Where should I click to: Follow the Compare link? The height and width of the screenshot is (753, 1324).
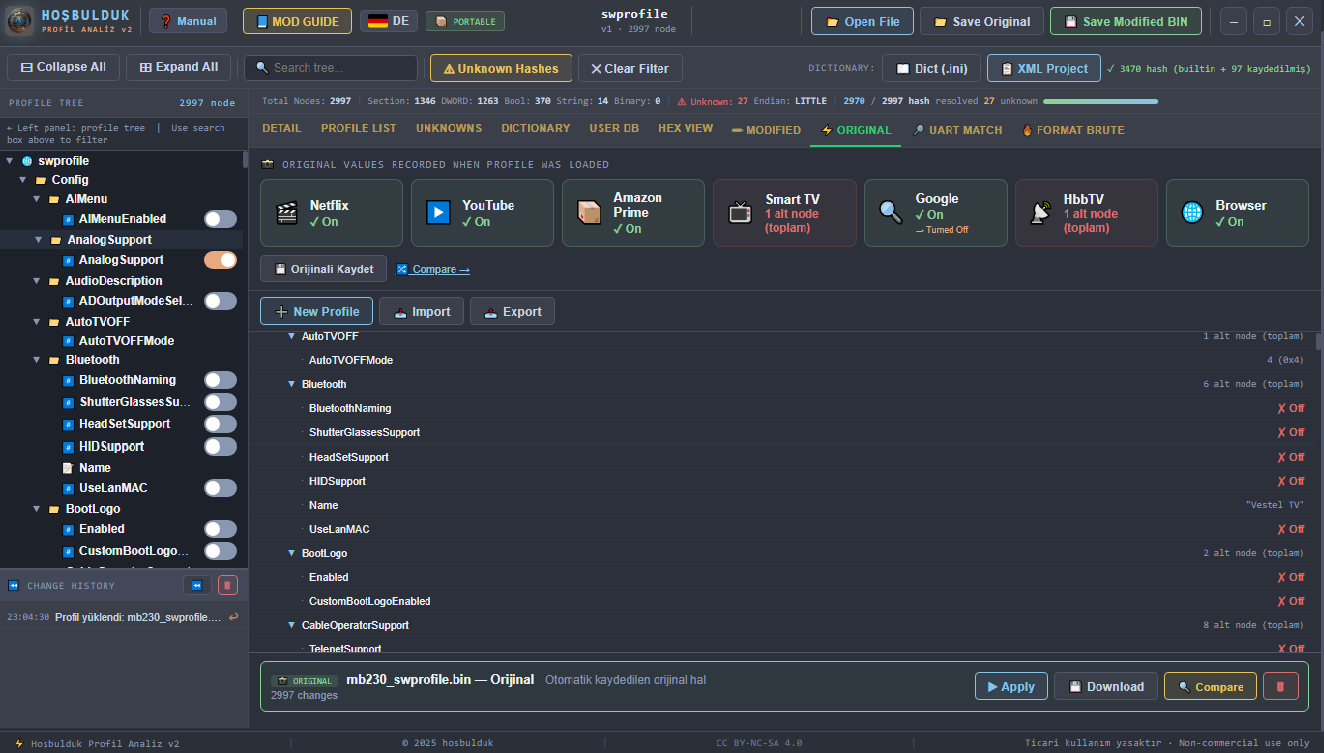click(x=433, y=269)
